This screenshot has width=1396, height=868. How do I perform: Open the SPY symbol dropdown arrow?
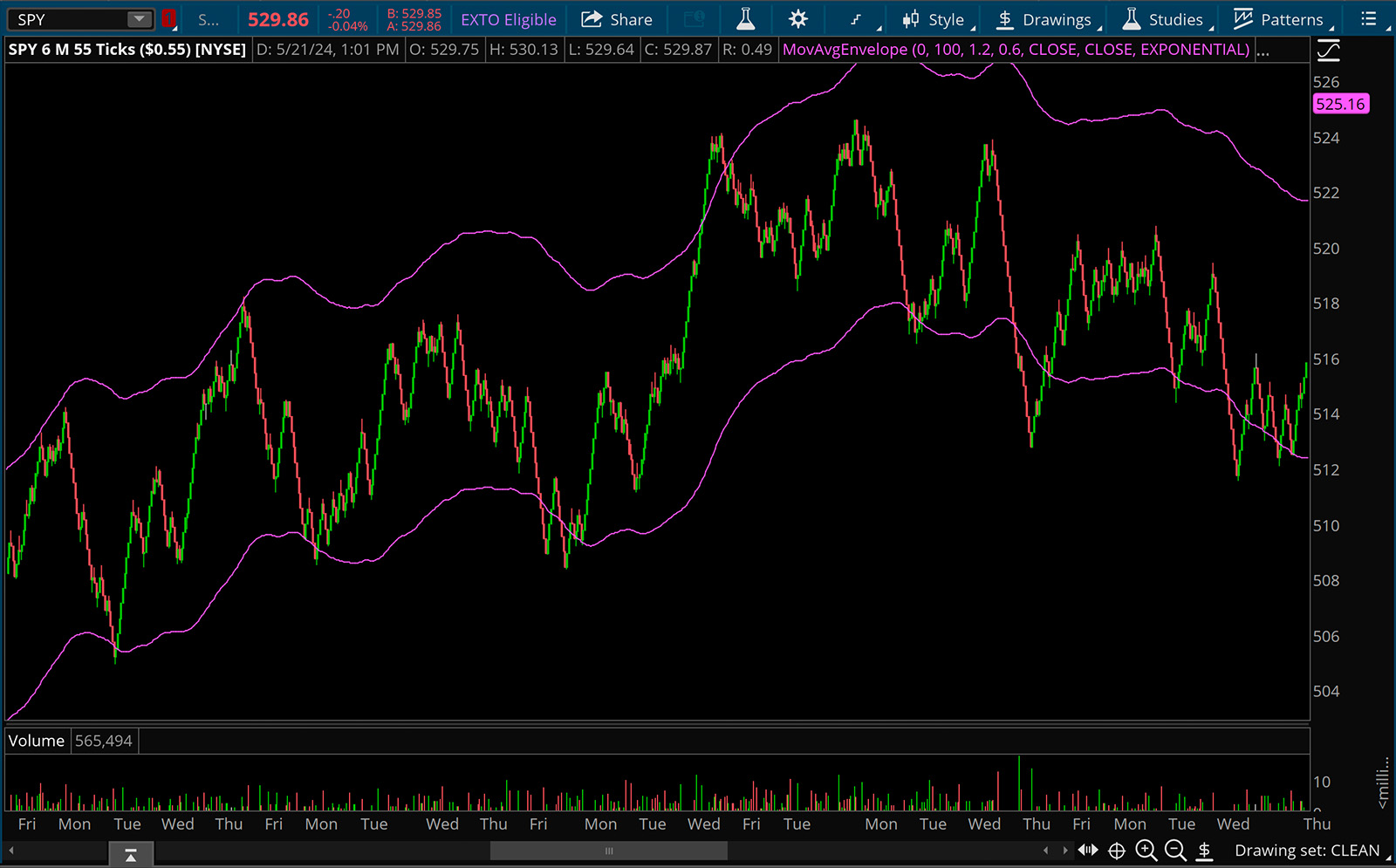click(x=139, y=19)
